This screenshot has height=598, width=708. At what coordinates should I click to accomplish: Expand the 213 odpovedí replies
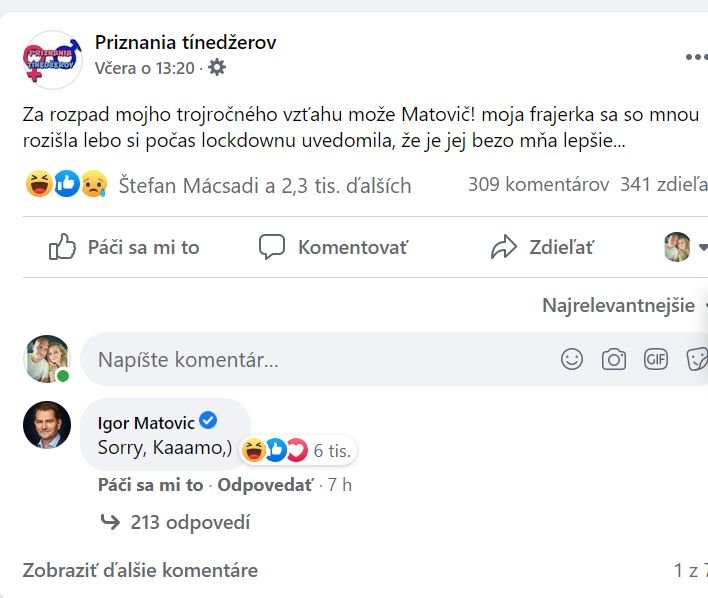(190, 522)
